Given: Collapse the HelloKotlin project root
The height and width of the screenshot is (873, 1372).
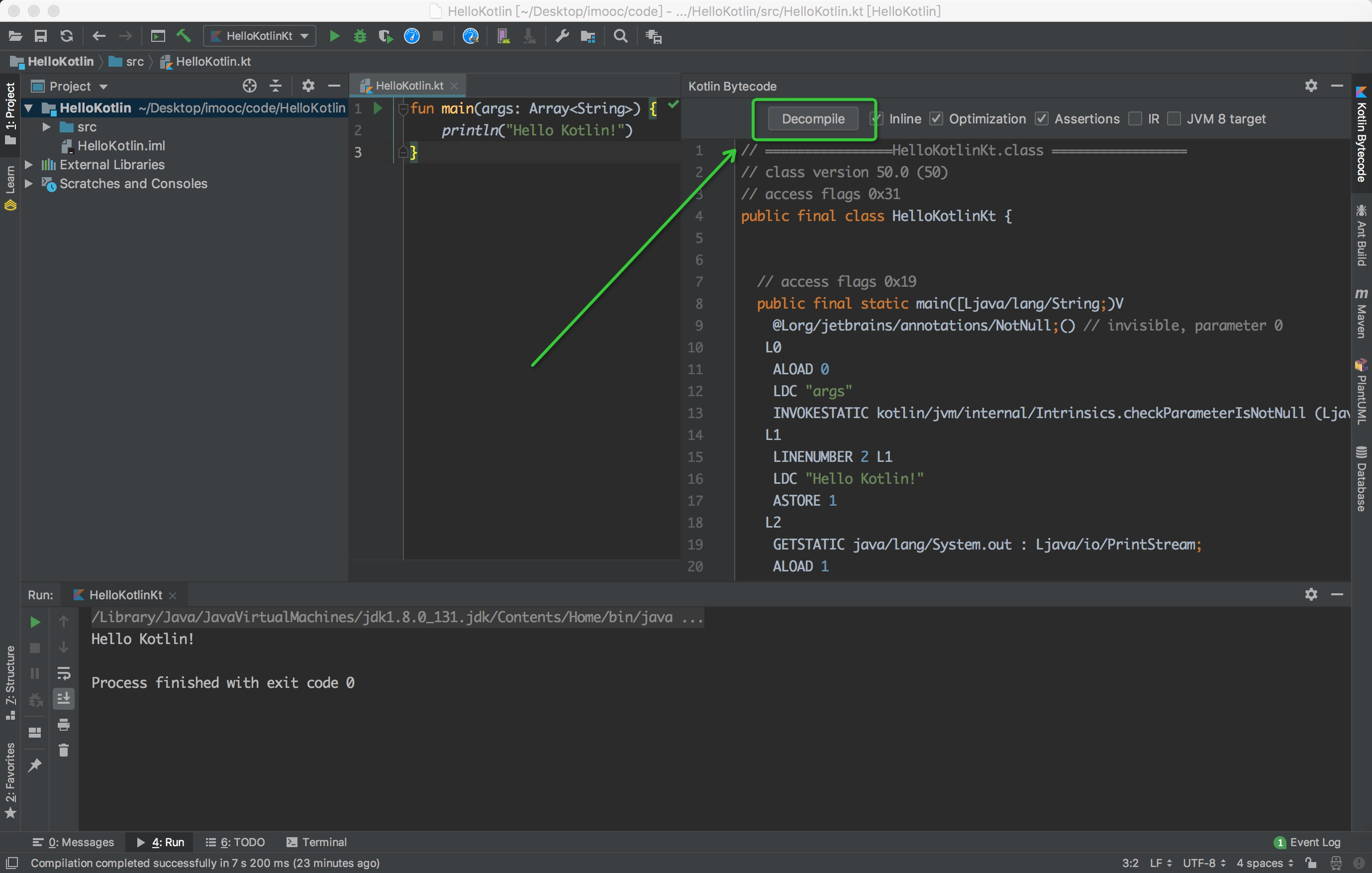Looking at the screenshot, I should [x=29, y=108].
